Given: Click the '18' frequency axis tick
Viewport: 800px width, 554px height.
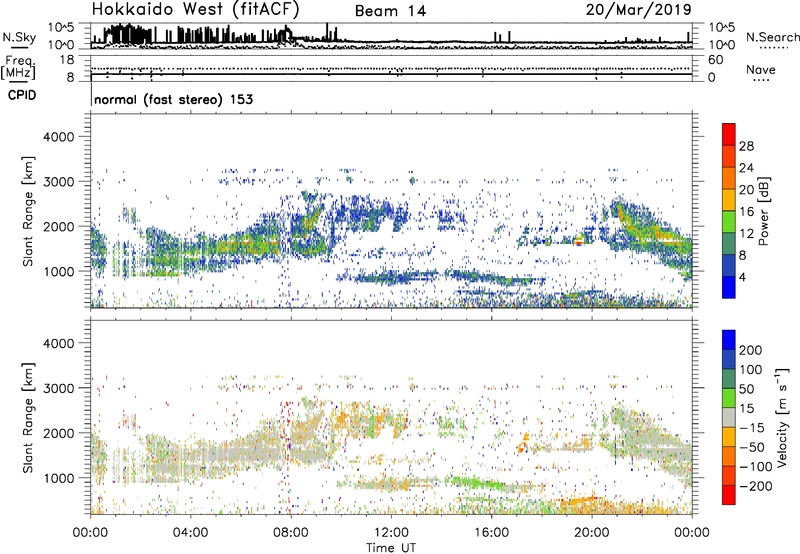Looking at the screenshot, I should (67, 60).
